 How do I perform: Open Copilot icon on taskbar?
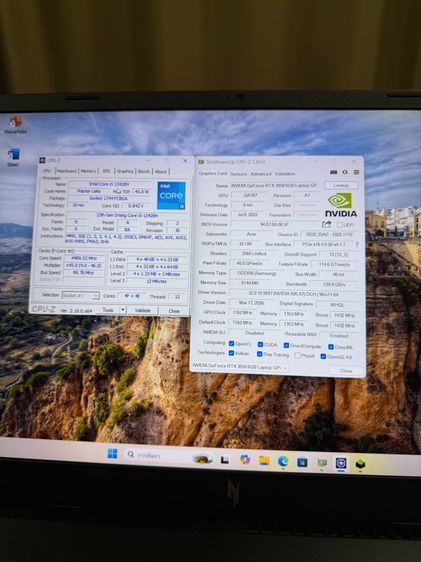pyautogui.click(x=245, y=459)
